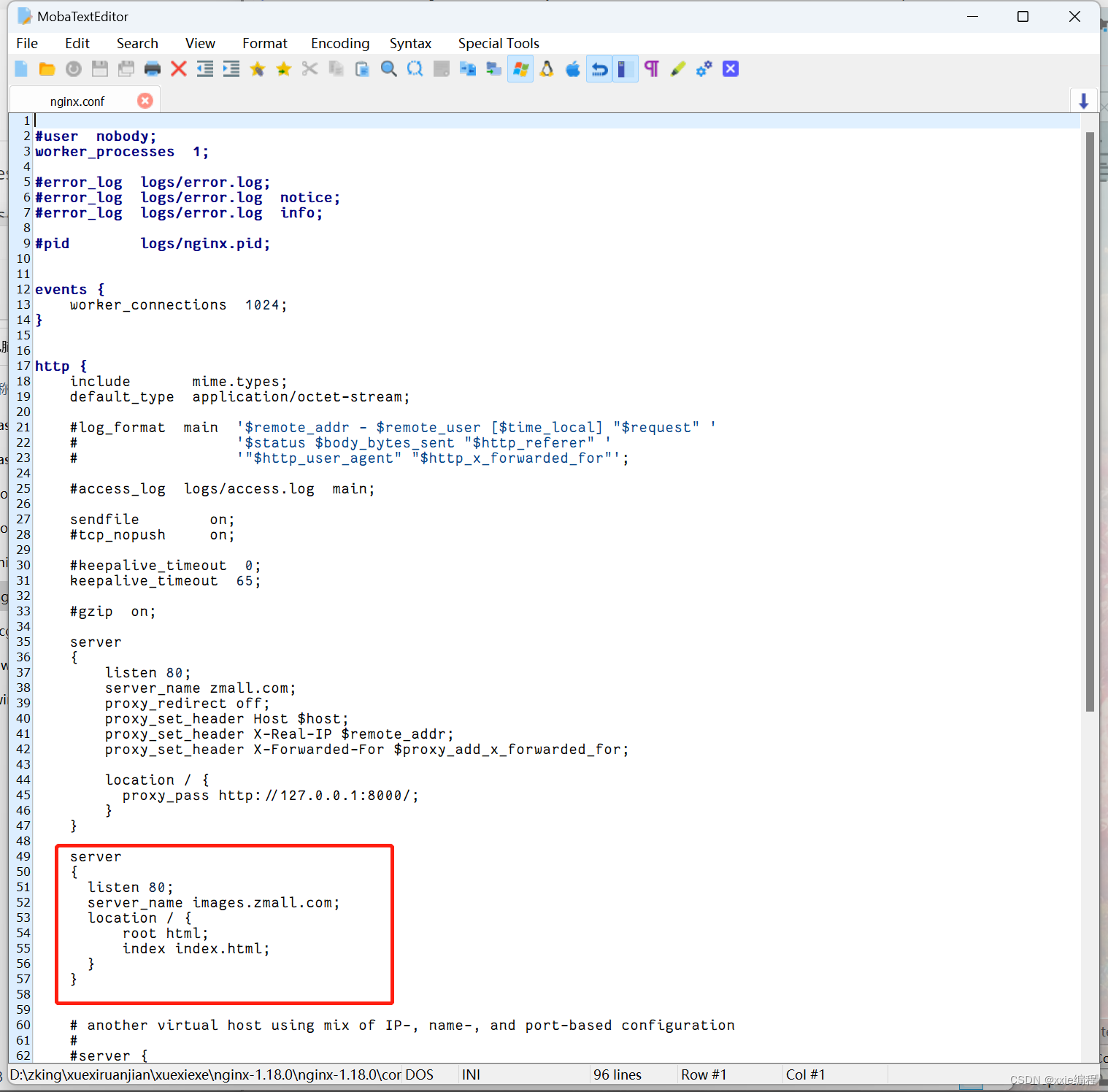The height and width of the screenshot is (1092, 1108).
Task: Click the first star bookmark icon
Action: tap(258, 69)
